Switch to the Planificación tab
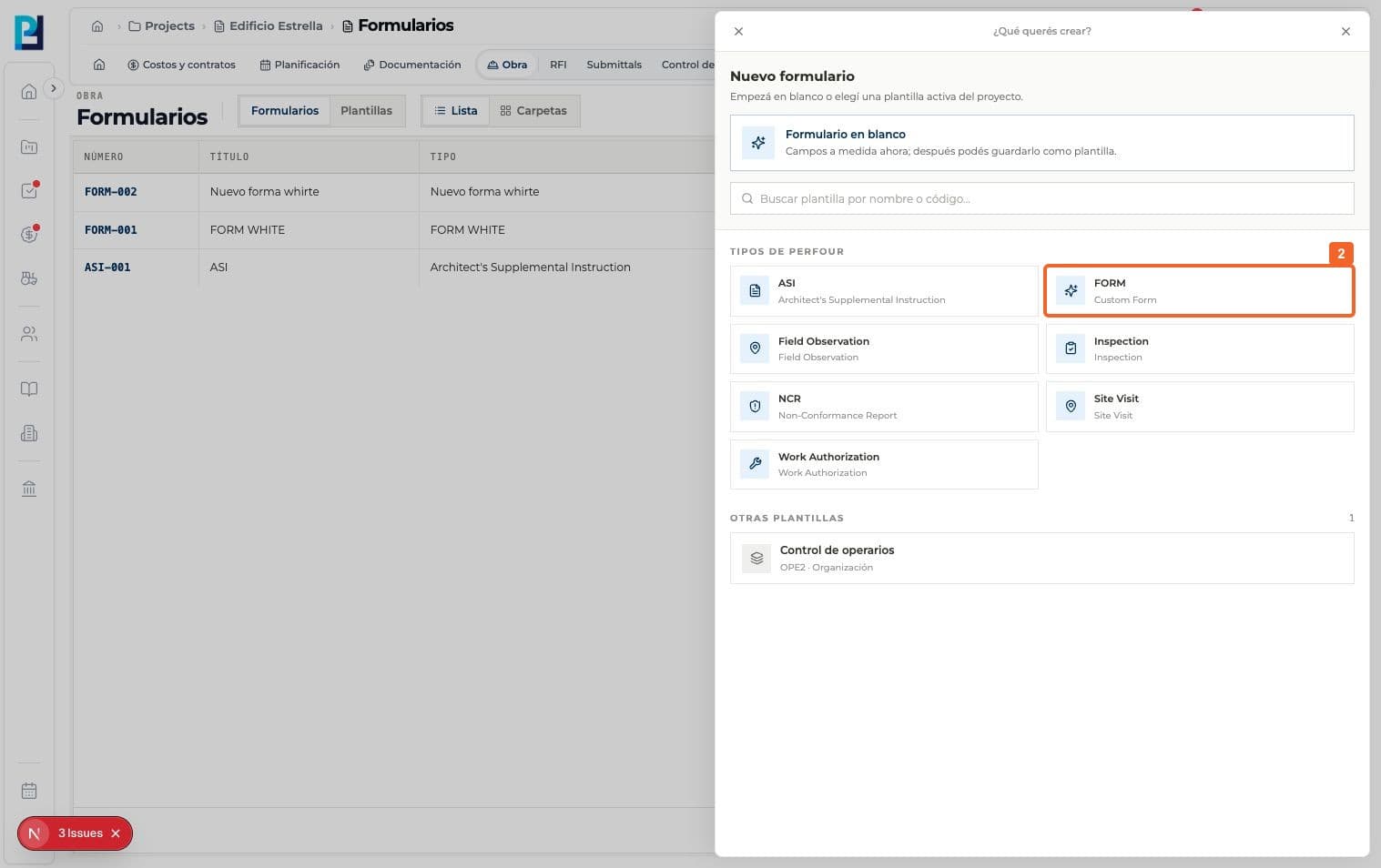The image size is (1381, 868). [x=300, y=65]
